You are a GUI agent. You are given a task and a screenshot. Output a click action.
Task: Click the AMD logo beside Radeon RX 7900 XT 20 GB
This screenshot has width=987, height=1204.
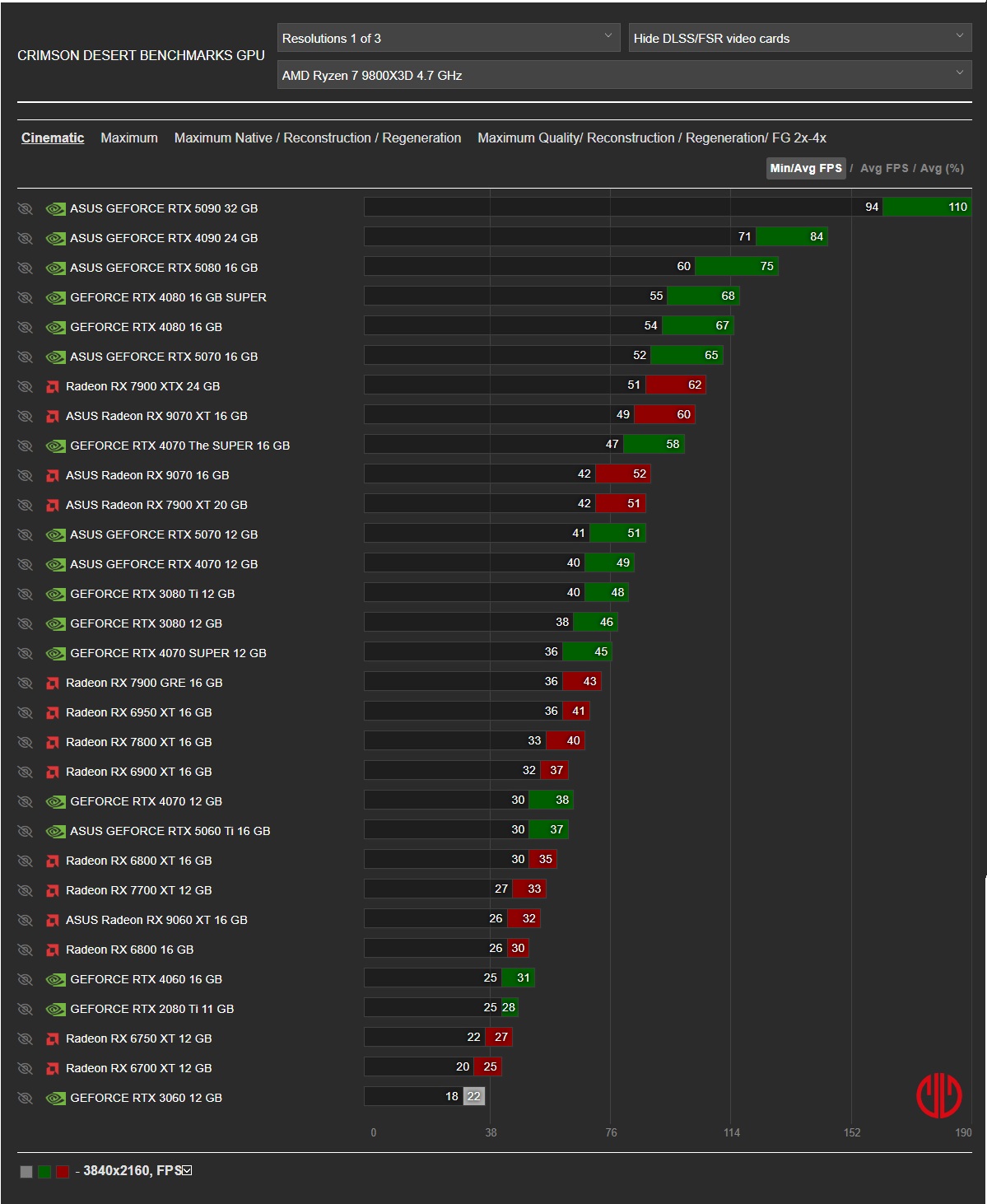tap(53, 506)
